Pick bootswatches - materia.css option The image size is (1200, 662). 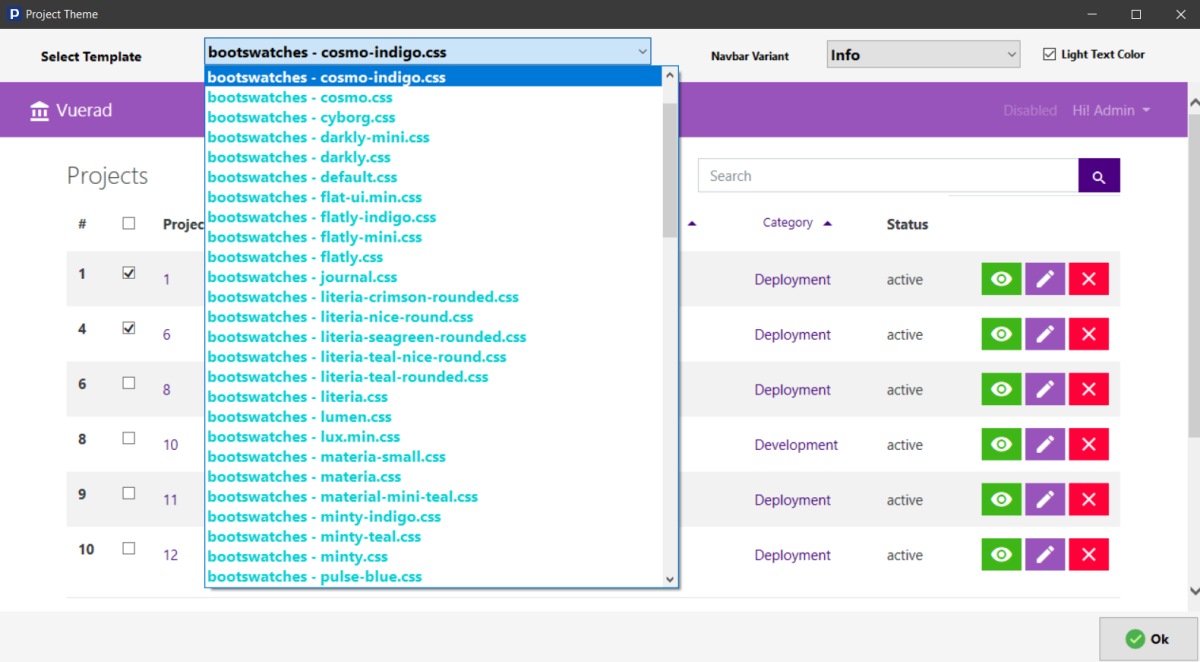[x=433, y=477]
